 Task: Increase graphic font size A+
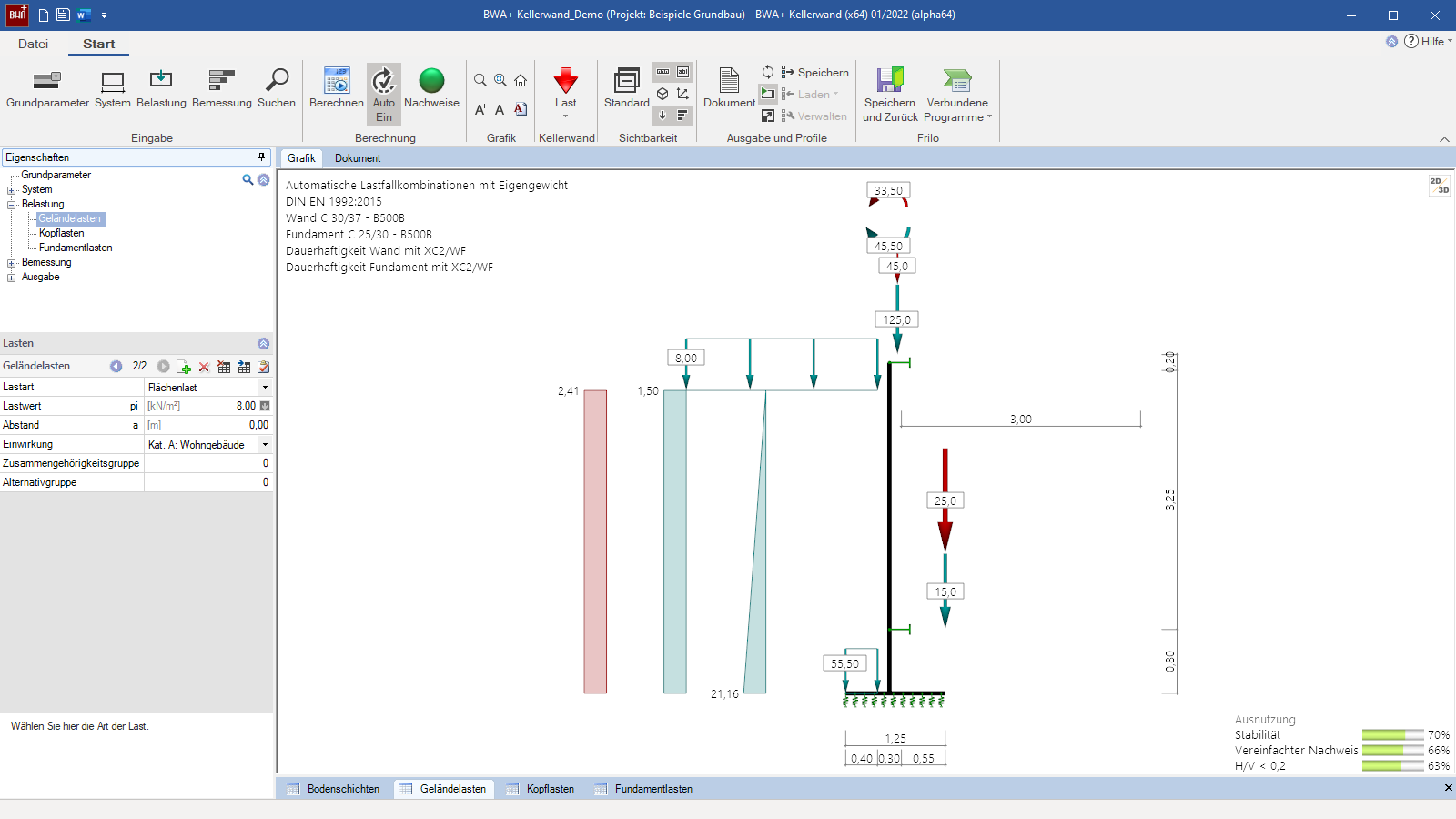480,109
